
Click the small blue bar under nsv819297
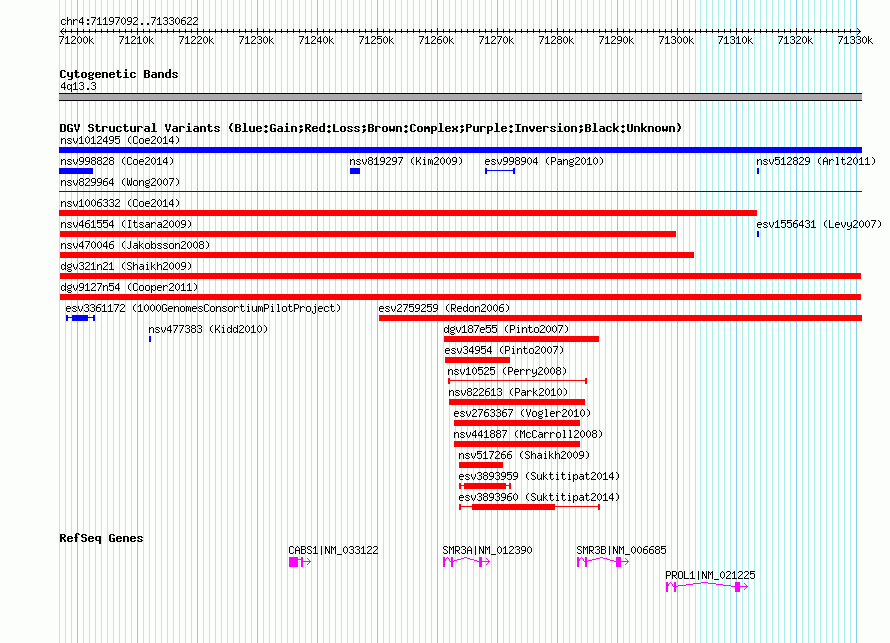point(355,171)
